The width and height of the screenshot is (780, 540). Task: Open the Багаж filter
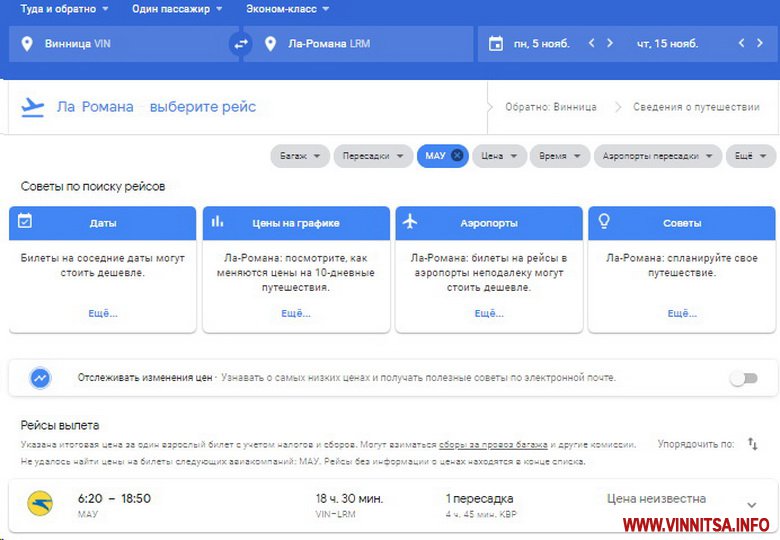(x=300, y=156)
